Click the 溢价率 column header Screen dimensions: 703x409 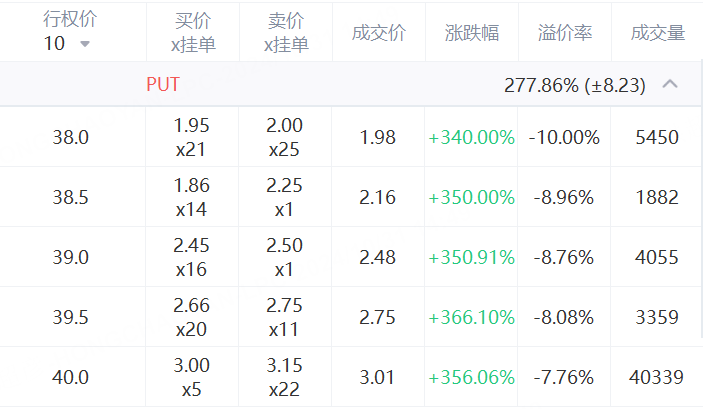pyautogui.click(x=564, y=33)
